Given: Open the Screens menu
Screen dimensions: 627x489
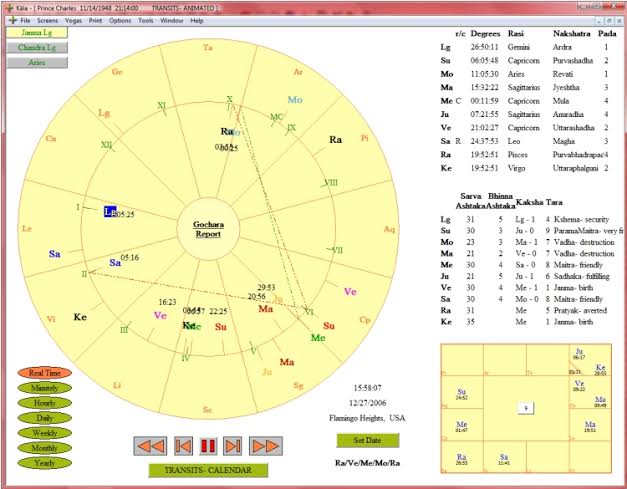Looking at the screenshot, I should click(47, 20).
